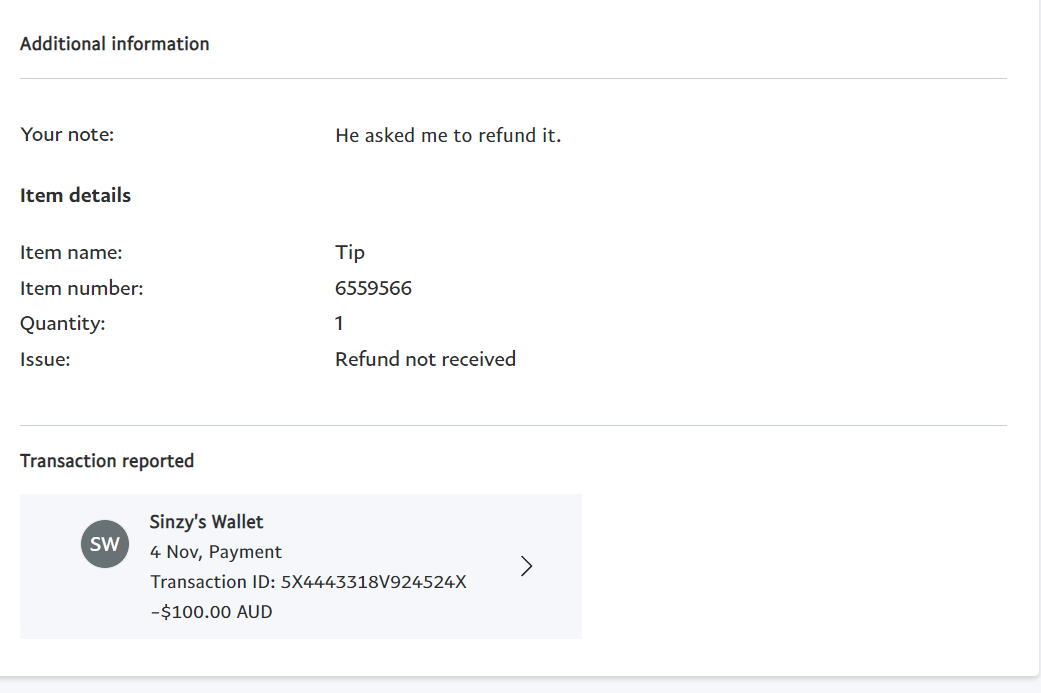The image size is (1041, 693).
Task: Select the 'Refund not received' issue text
Action: [426, 359]
